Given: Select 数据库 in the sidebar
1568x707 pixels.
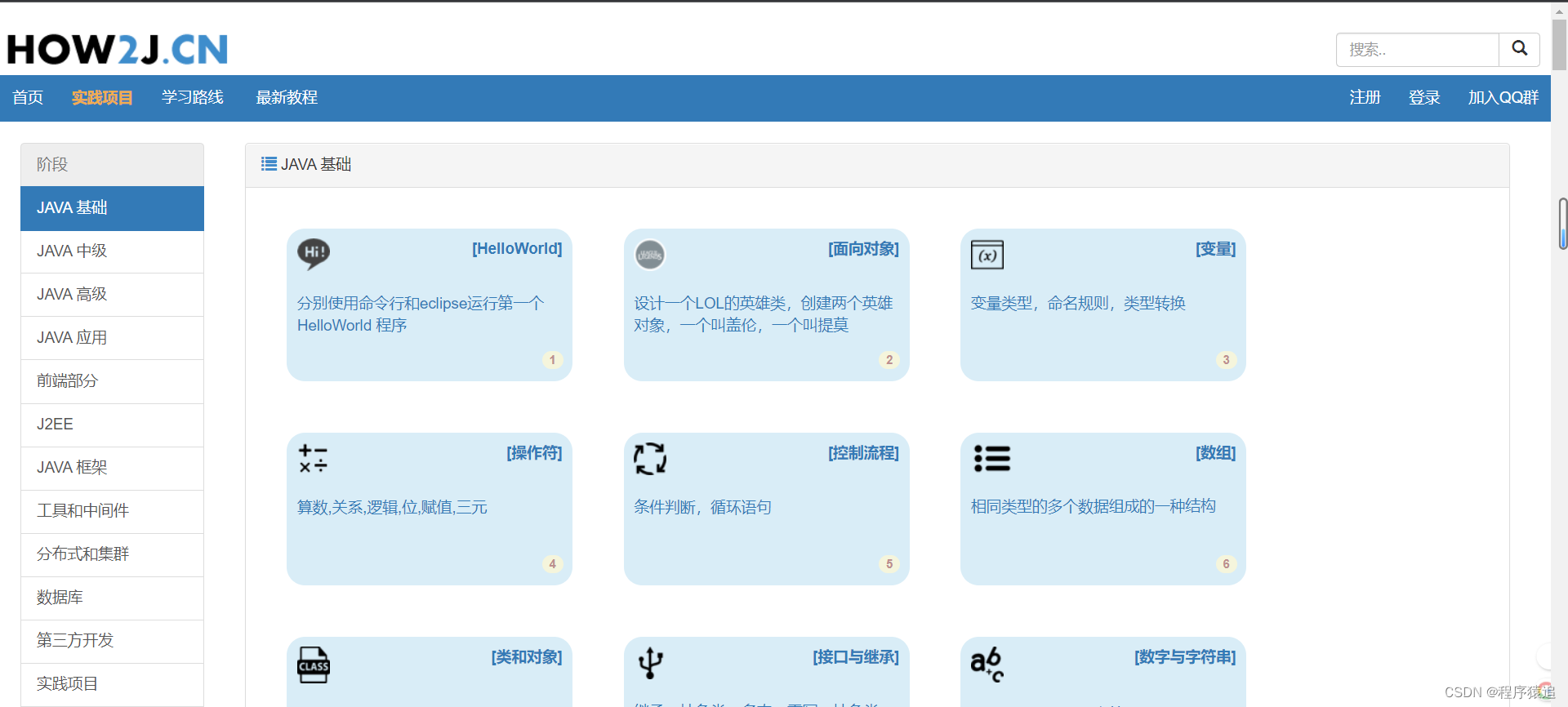Looking at the screenshot, I should tap(112, 598).
